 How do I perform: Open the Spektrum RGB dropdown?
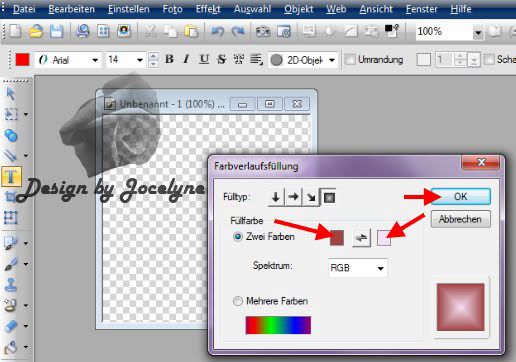tap(358, 268)
